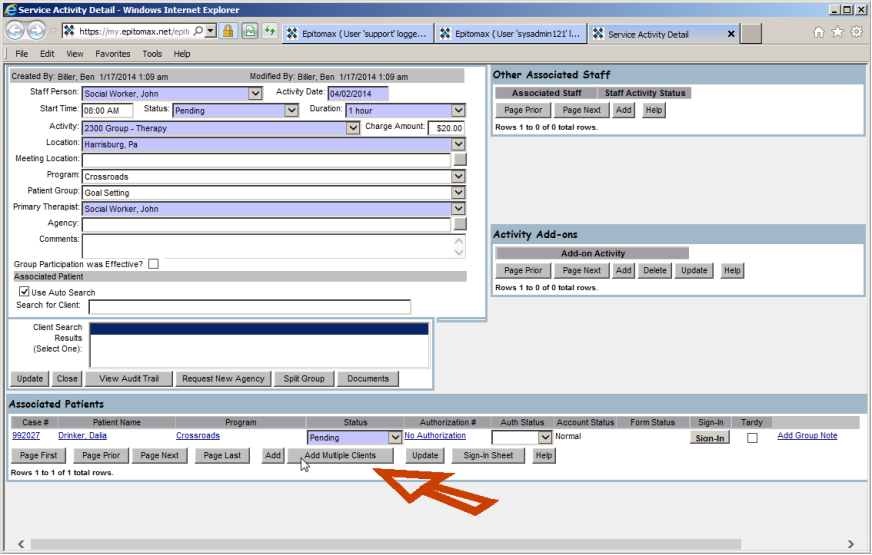Open the Favorites menu
872x555 pixels.
[112, 54]
